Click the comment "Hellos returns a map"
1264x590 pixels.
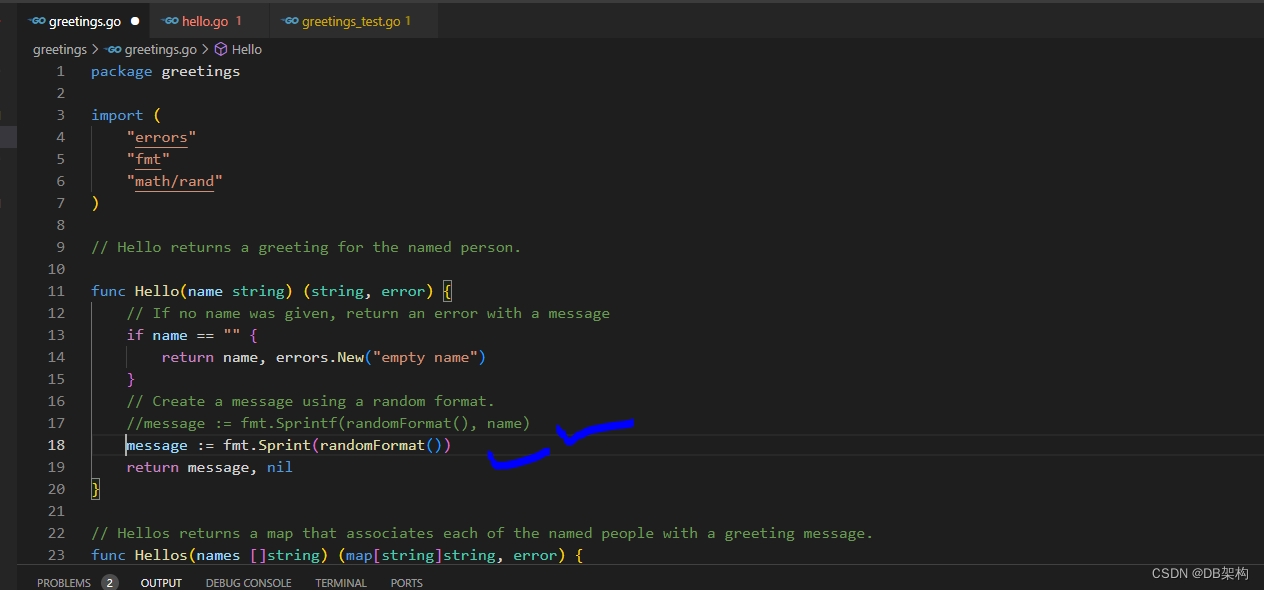coord(482,533)
